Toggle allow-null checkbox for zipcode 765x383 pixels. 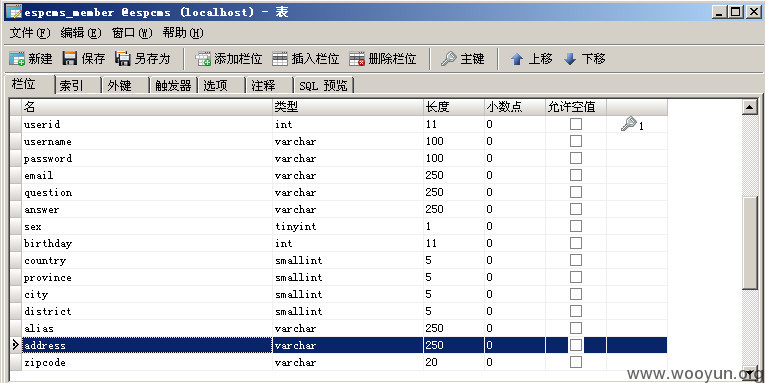(576, 362)
